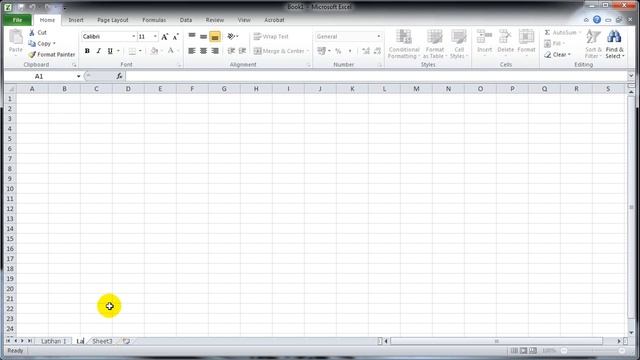Screen dimensions: 640x360
Task: Select the Latihan 1 sheet tab
Action: [x=53, y=341]
